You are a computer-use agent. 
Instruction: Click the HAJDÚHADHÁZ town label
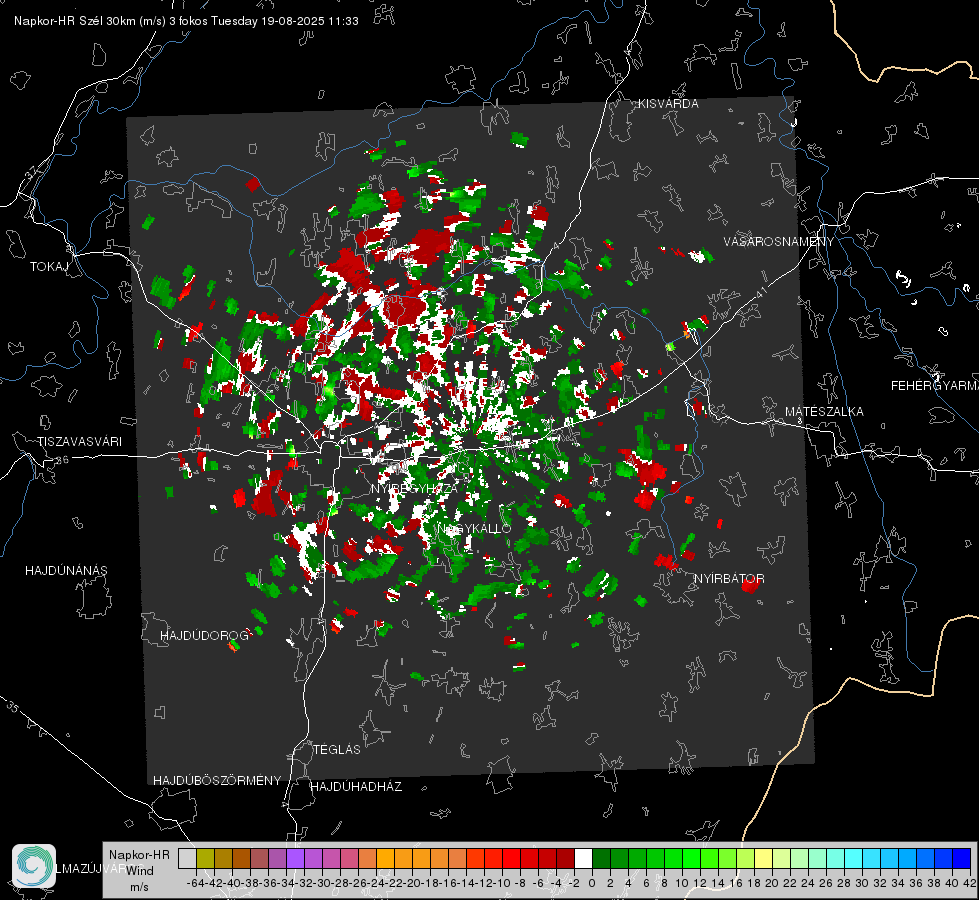[x=356, y=787]
